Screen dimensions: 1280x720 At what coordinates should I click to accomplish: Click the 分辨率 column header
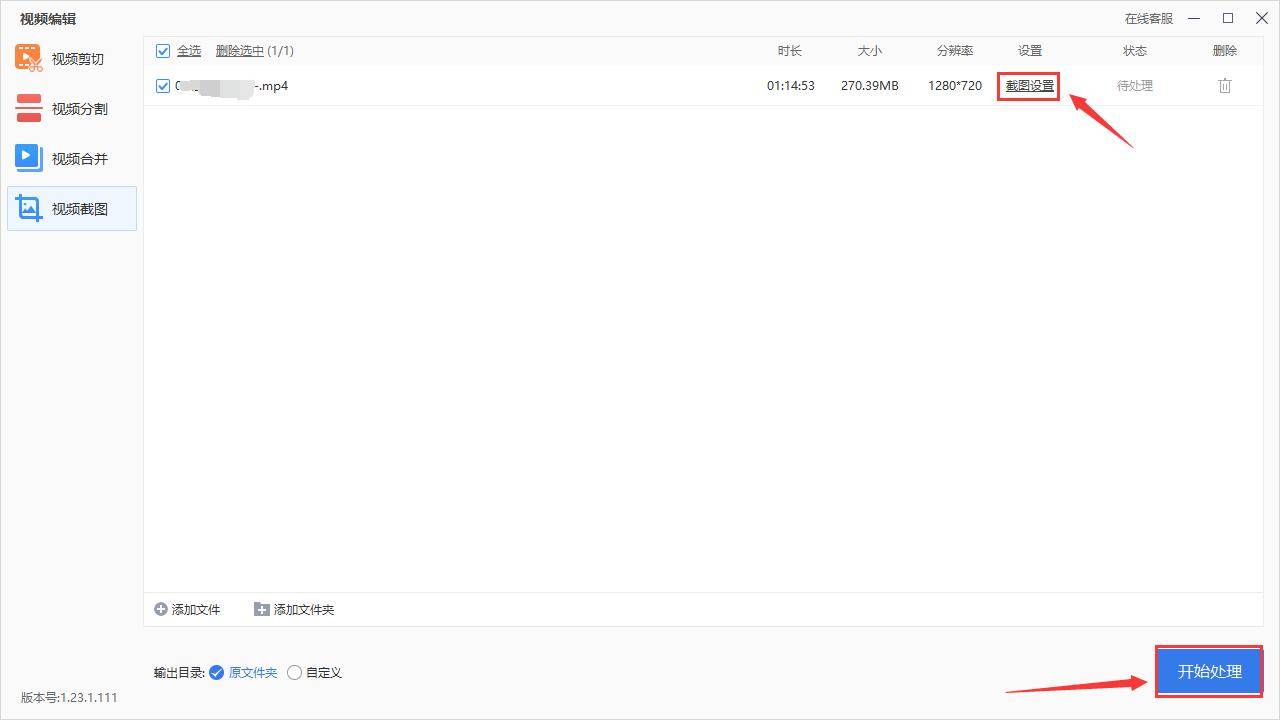pos(955,51)
